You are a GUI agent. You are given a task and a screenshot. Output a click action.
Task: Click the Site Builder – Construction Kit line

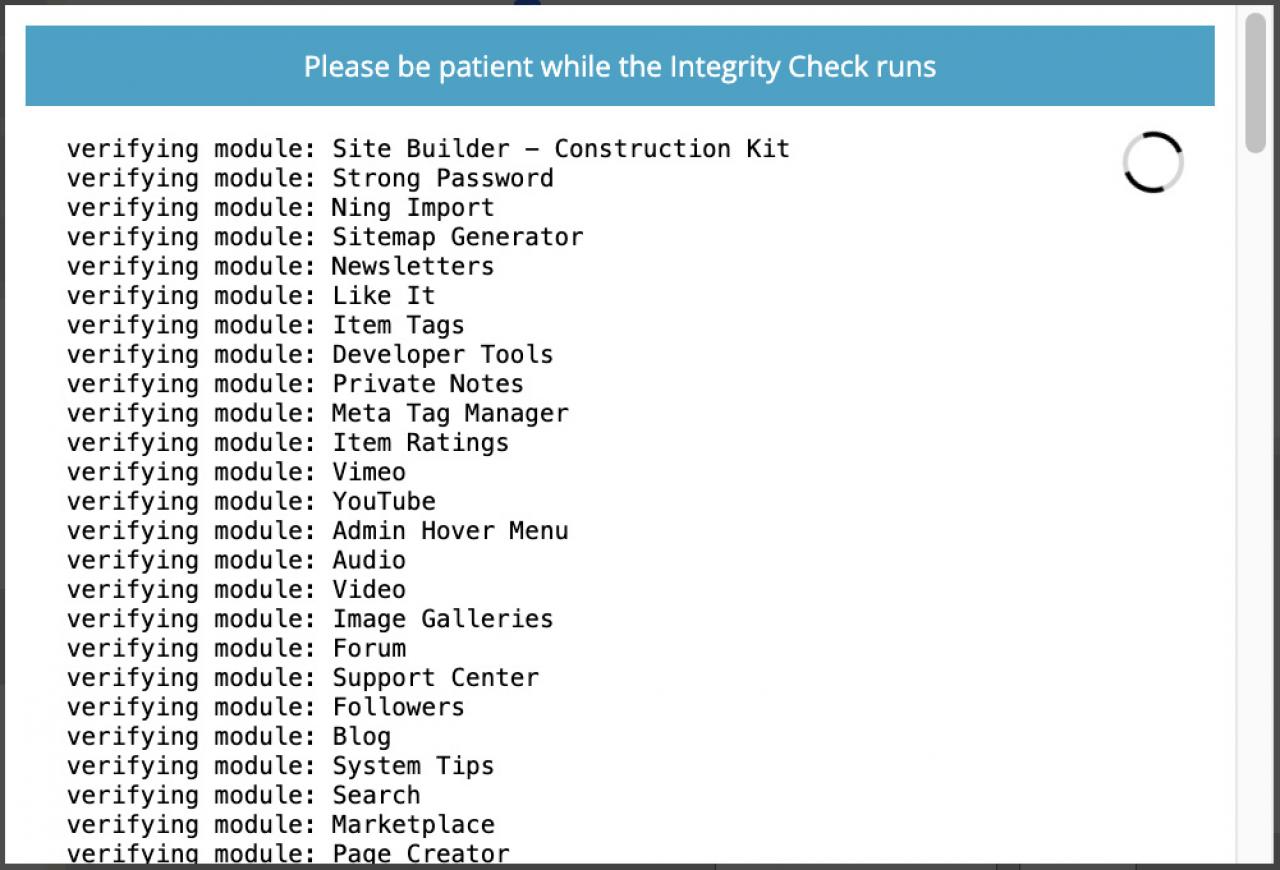coord(428,149)
